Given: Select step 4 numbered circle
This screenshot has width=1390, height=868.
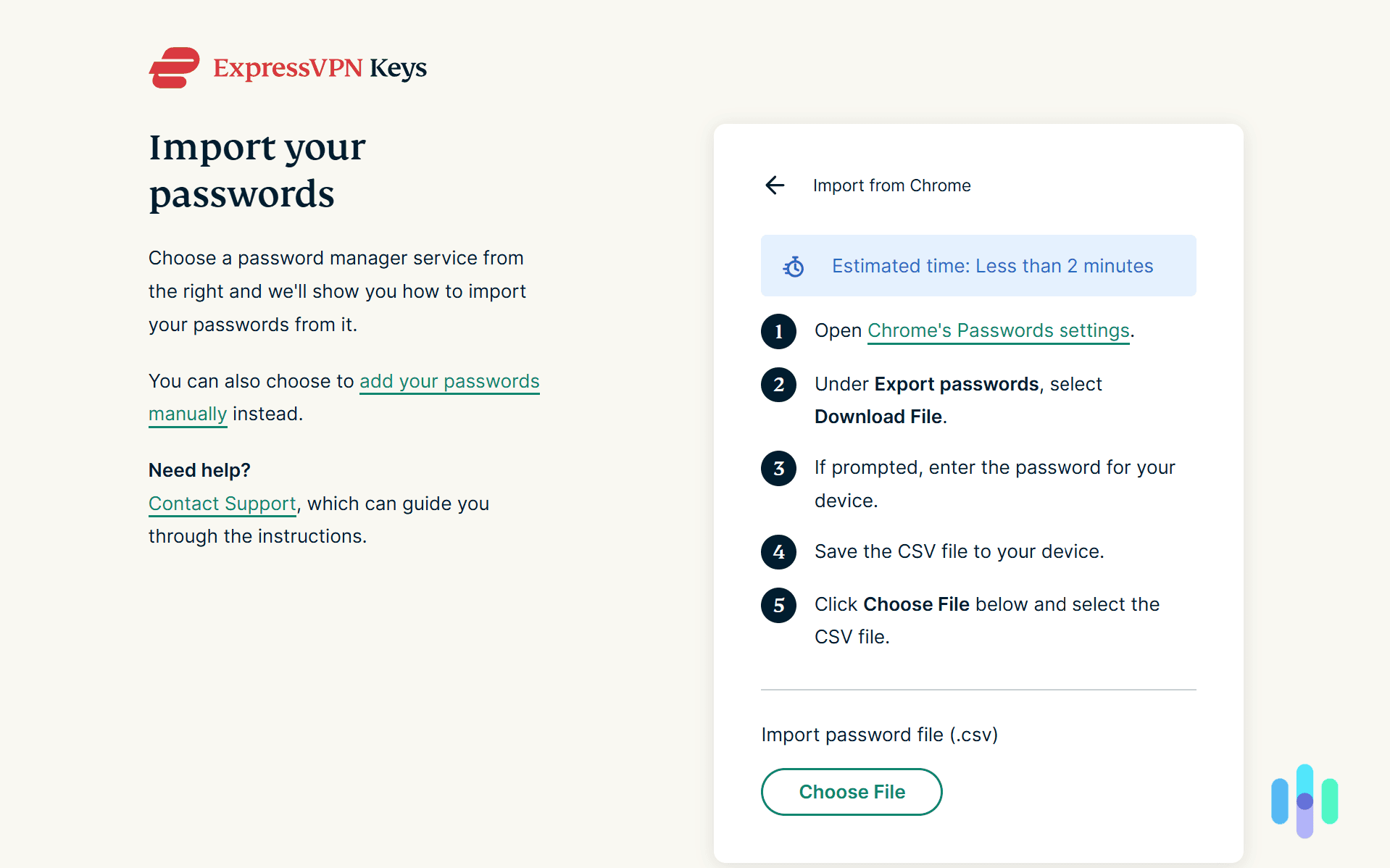Looking at the screenshot, I should [778, 551].
